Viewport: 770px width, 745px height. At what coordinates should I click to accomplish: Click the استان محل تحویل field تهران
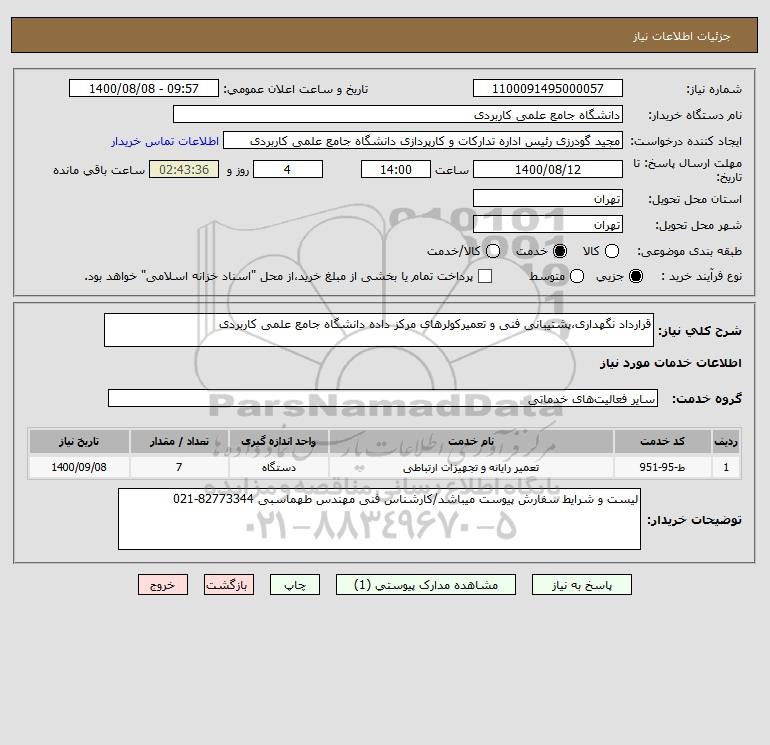(548, 198)
